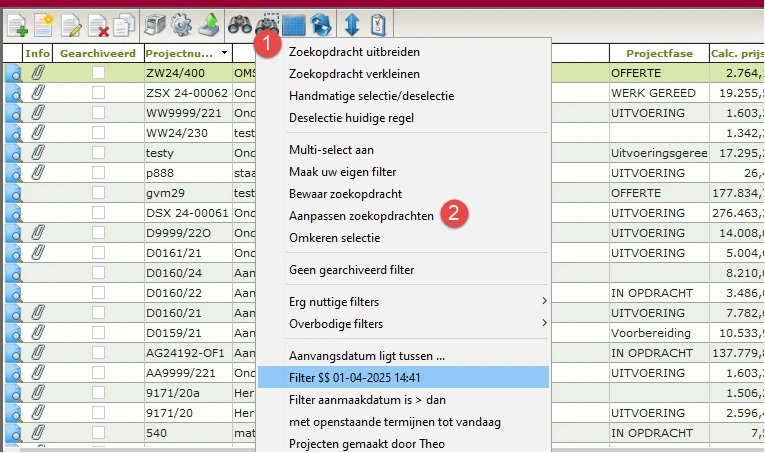Click the edit document pencil icon
Image resolution: width=765 pixels, height=453 pixels.
click(71, 24)
